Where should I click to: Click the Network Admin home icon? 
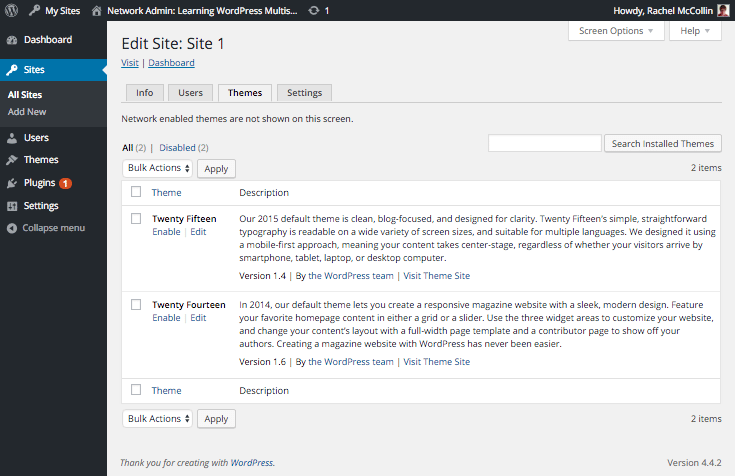(97, 11)
